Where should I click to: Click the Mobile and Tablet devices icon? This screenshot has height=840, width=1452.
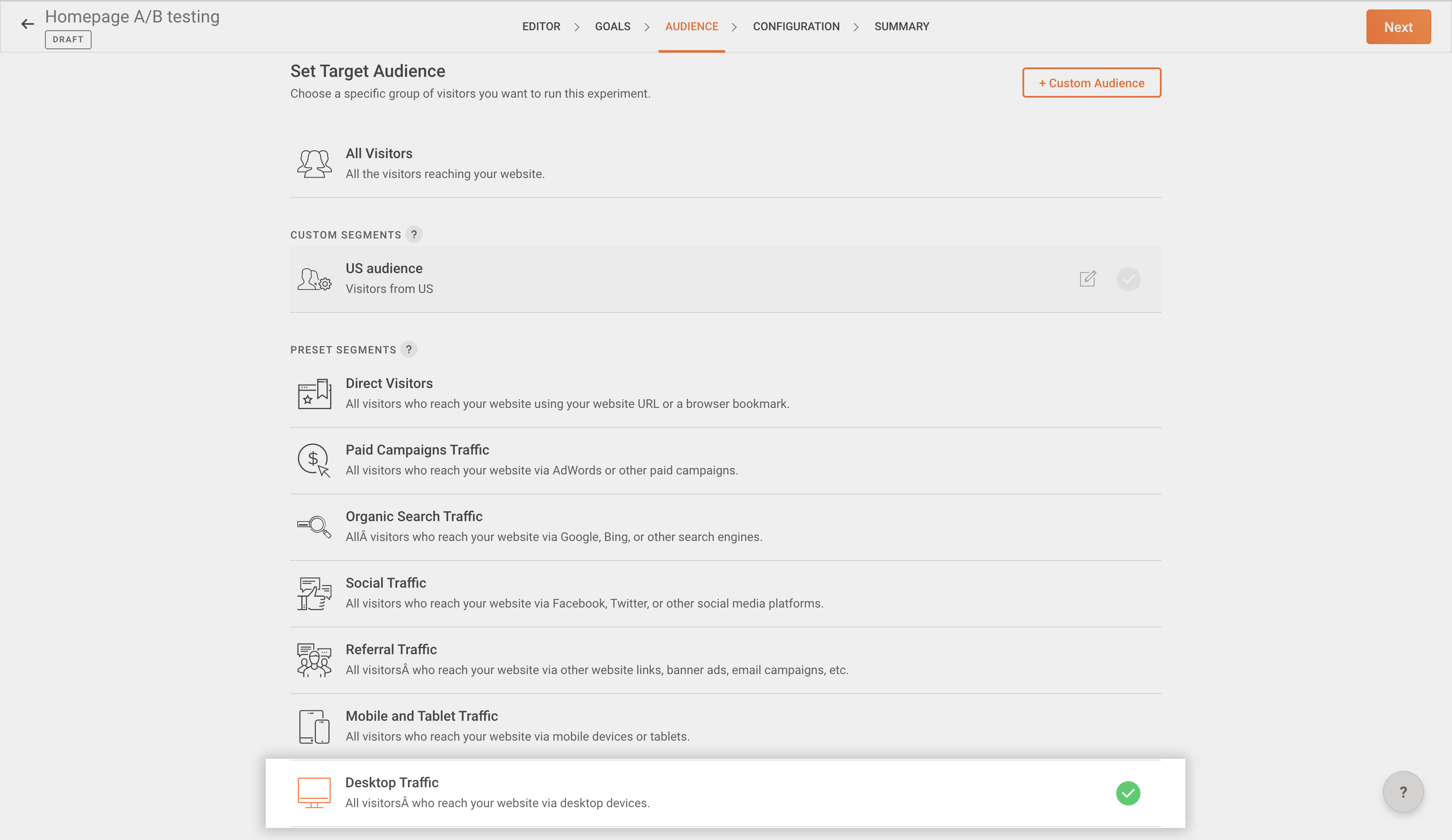(x=314, y=726)
